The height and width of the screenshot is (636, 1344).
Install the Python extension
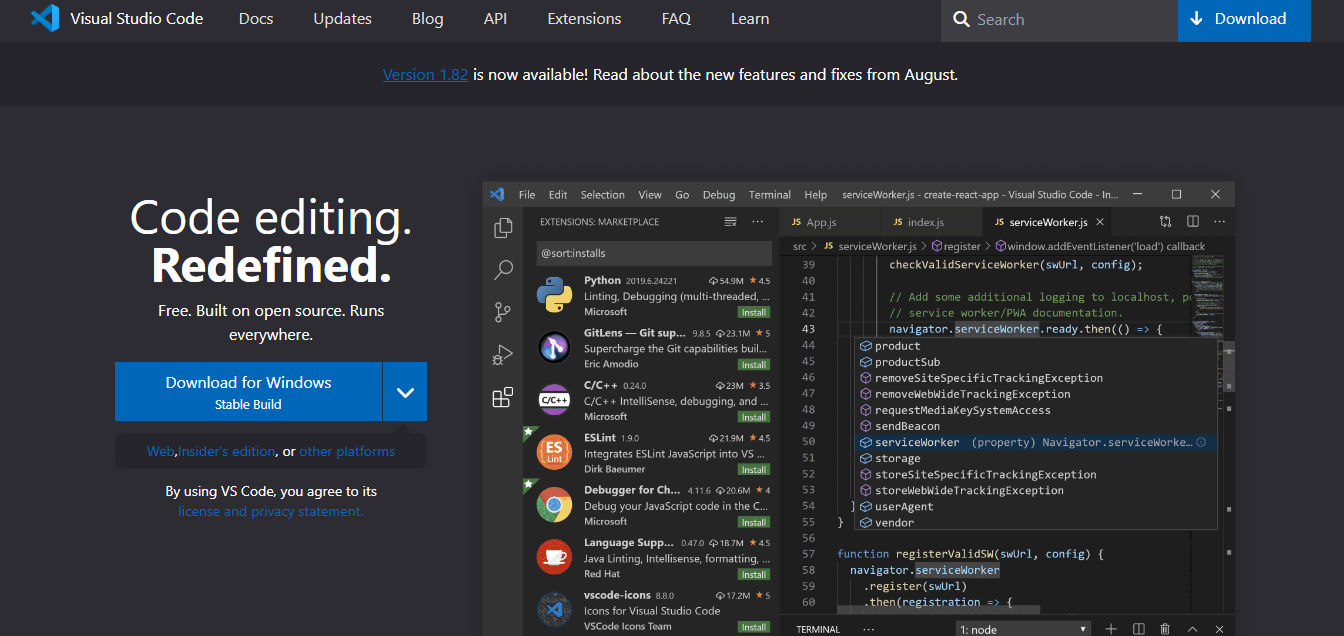(x=754, y=313)
